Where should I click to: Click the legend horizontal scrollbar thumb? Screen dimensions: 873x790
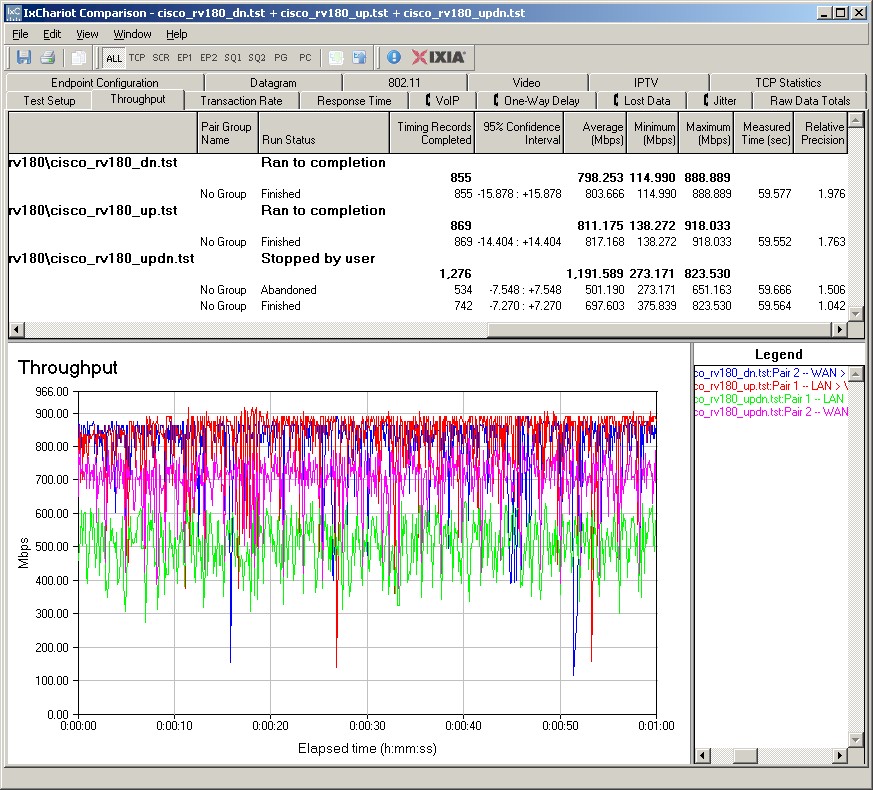click(x=744, y=756)
